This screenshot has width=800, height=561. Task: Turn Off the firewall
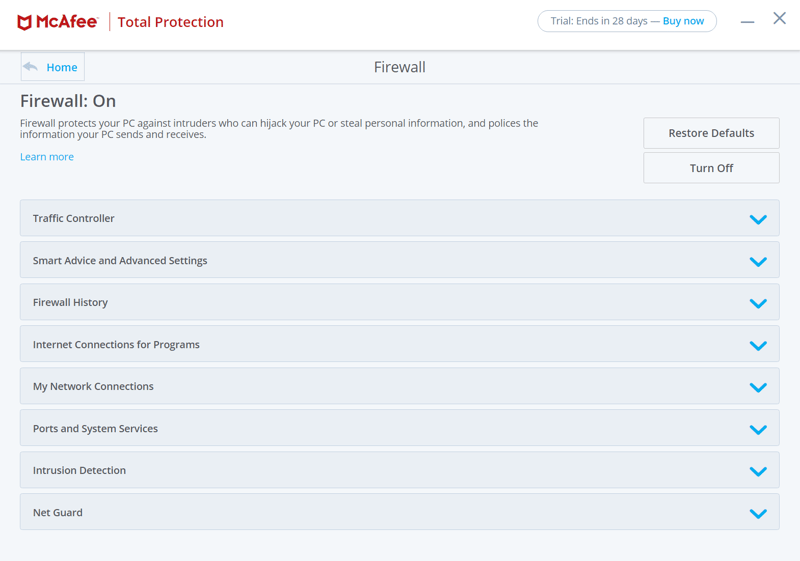[x=711, y=168]
